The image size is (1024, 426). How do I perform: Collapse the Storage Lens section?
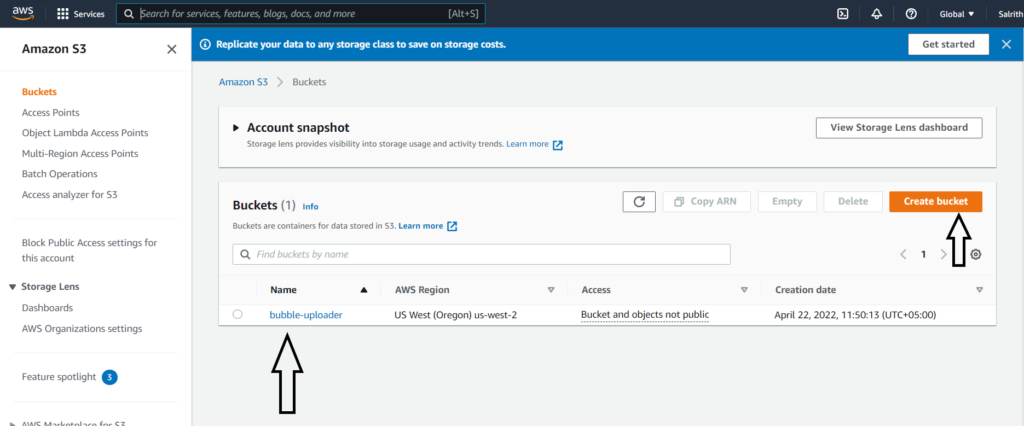click(12, 287)
